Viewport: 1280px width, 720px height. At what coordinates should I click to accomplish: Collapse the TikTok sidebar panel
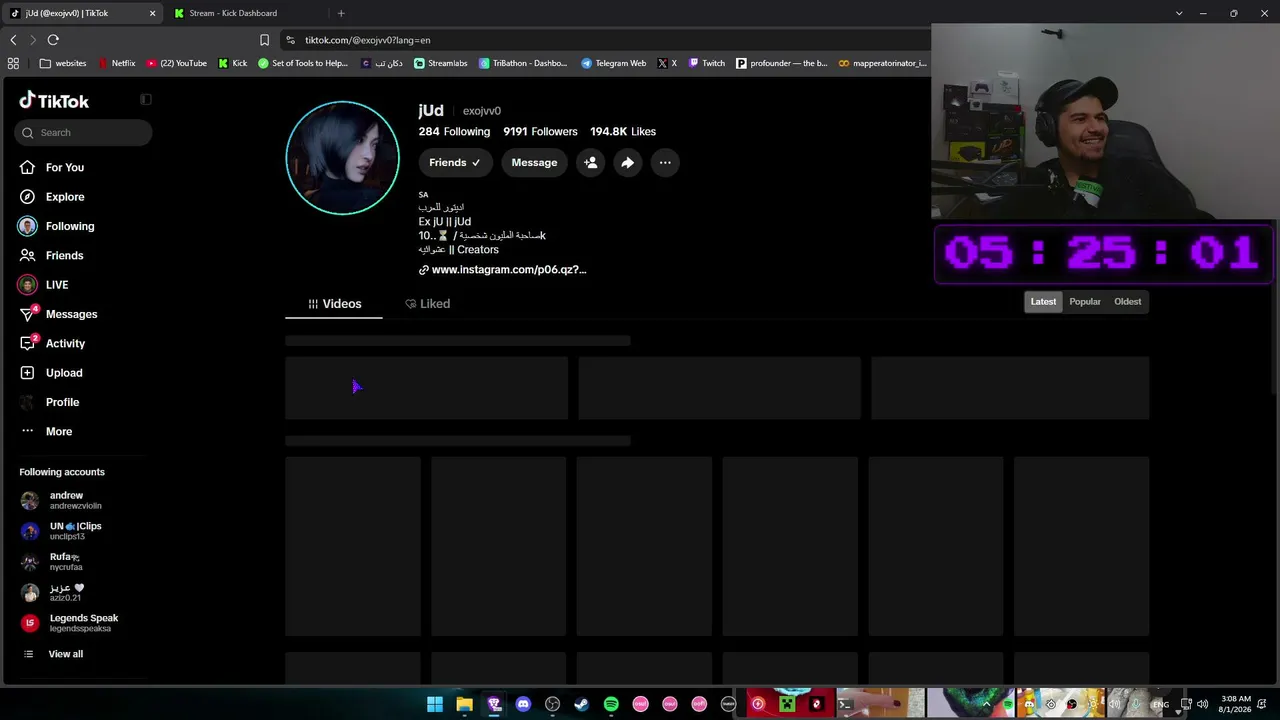145,99
